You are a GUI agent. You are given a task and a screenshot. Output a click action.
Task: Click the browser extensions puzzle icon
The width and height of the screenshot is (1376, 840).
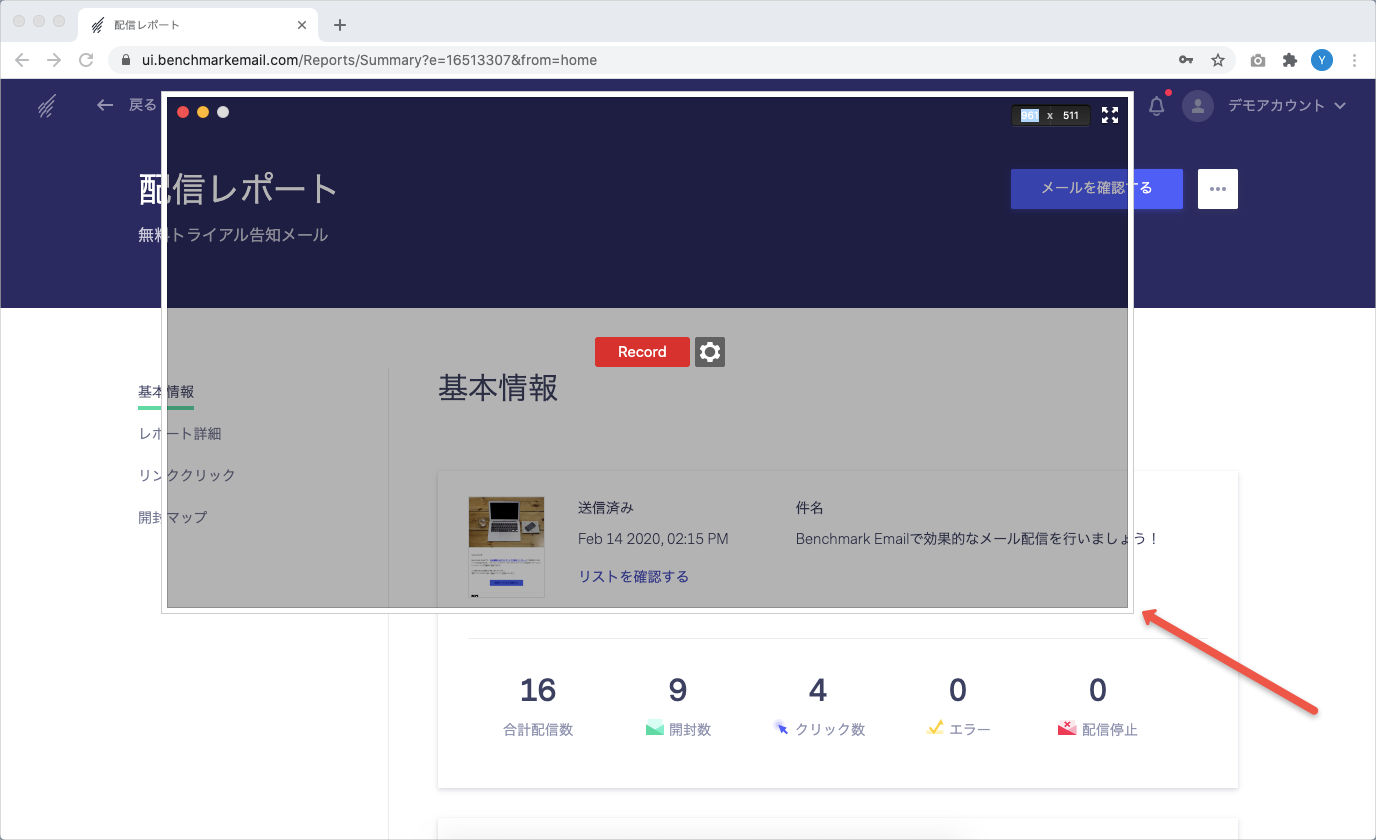1290,60
